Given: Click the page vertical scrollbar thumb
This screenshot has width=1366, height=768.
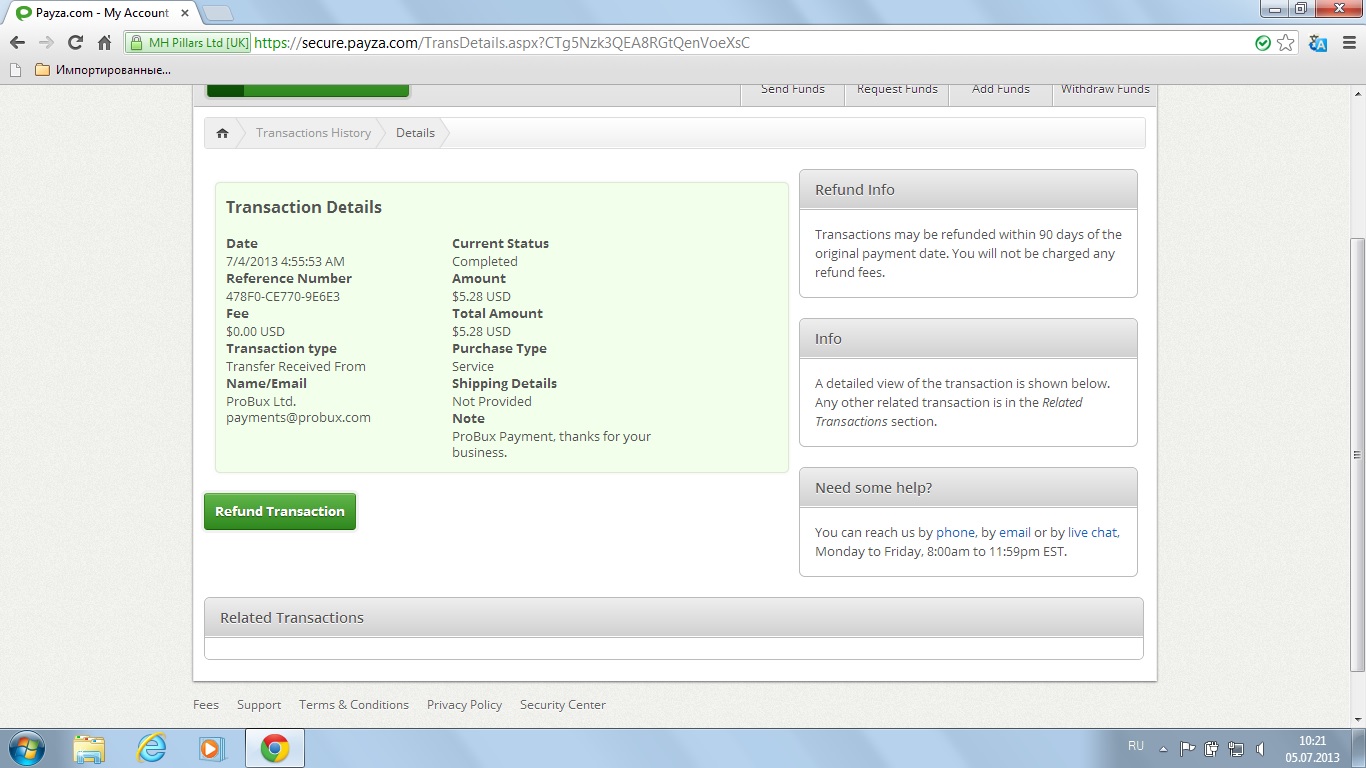Looking at the screenshot, I should (1357, 455).
